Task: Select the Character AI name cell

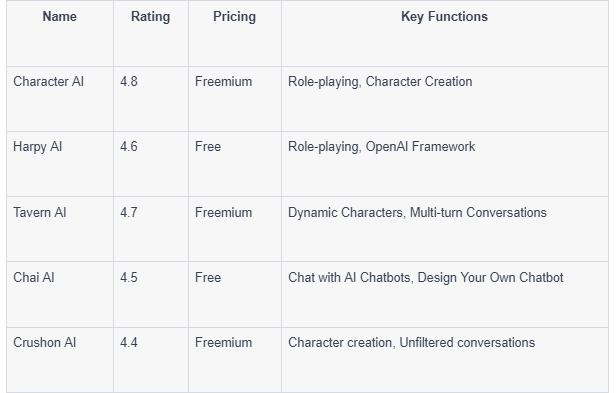Action: click(48, 81)
